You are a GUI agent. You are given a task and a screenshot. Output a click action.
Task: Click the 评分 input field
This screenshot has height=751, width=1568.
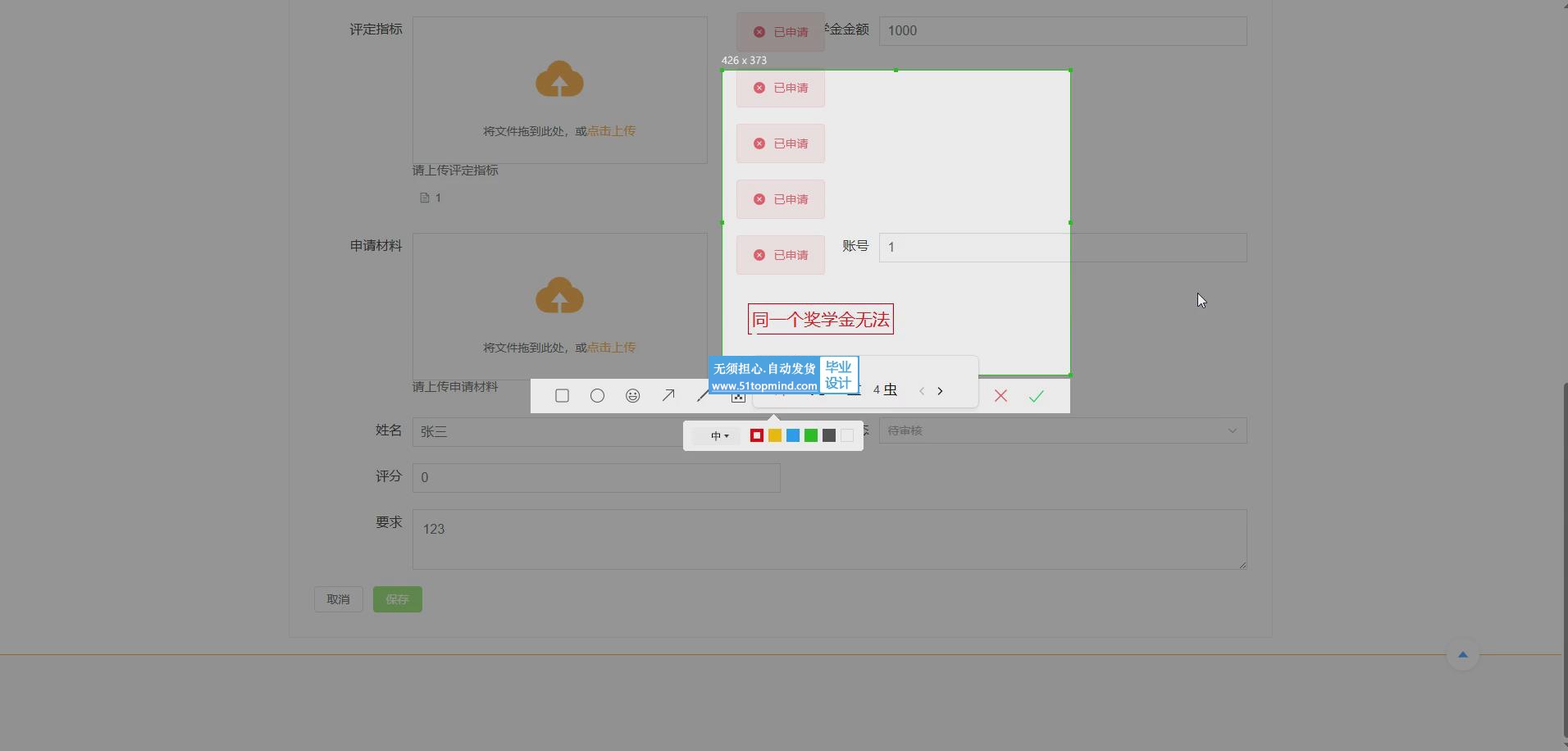click(x=595, y=477)
